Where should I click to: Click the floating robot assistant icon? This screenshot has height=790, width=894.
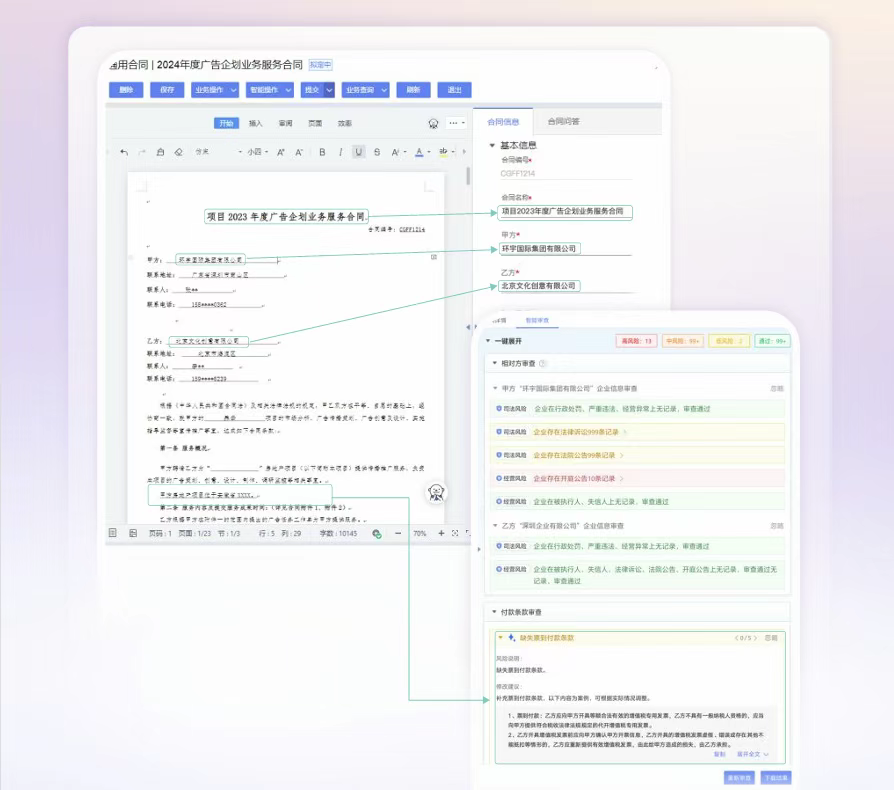pyautogui.click(x=436, y=492)
